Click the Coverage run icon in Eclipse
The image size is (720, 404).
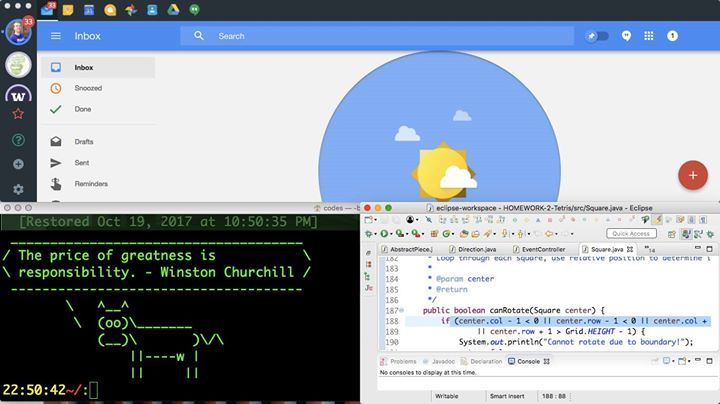400,233
